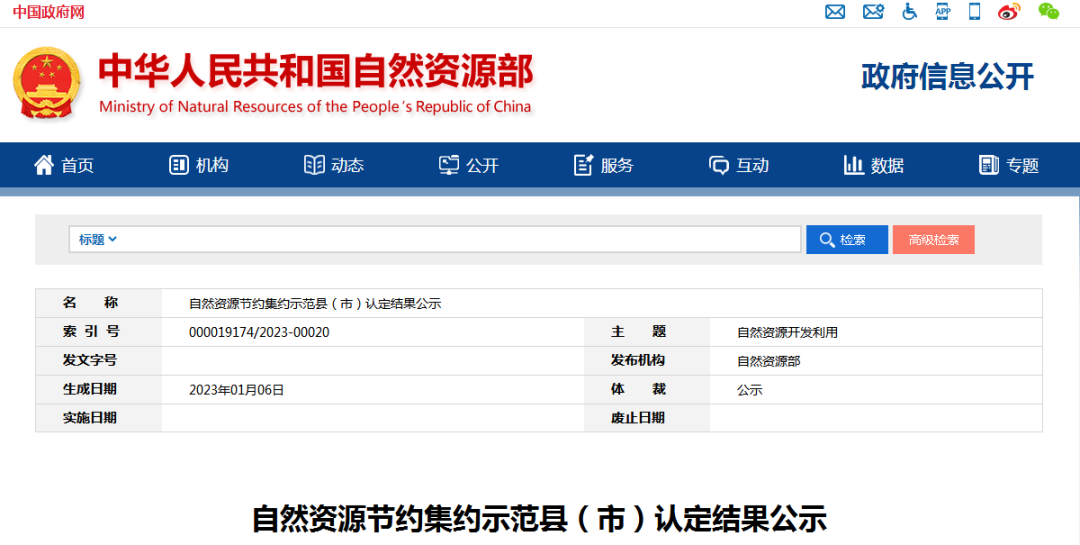Click the national emblem logo
The width and height of the screenshot is (1080, 545).
[x=46, y=84]
